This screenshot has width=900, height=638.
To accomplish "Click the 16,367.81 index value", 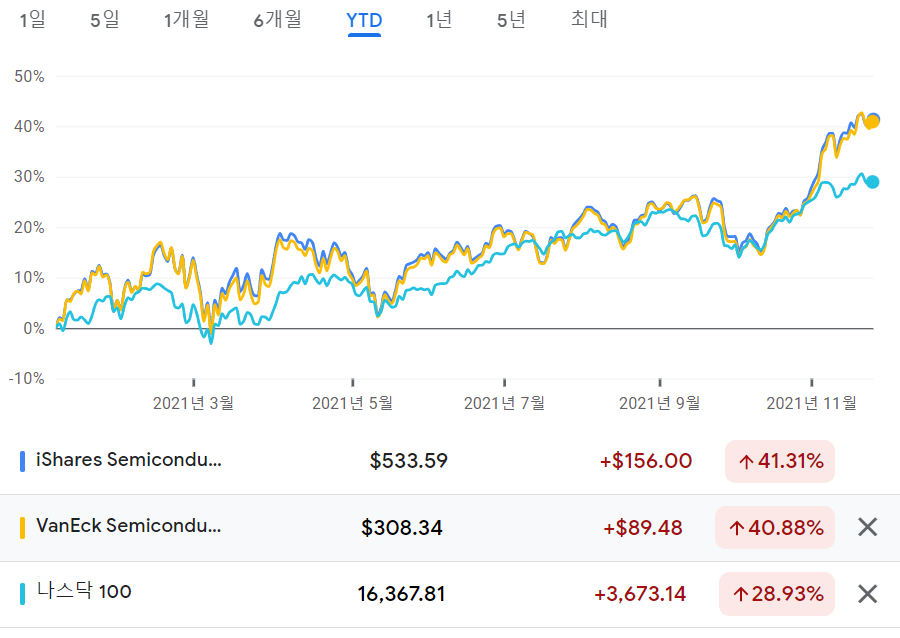I will [401, 594].
